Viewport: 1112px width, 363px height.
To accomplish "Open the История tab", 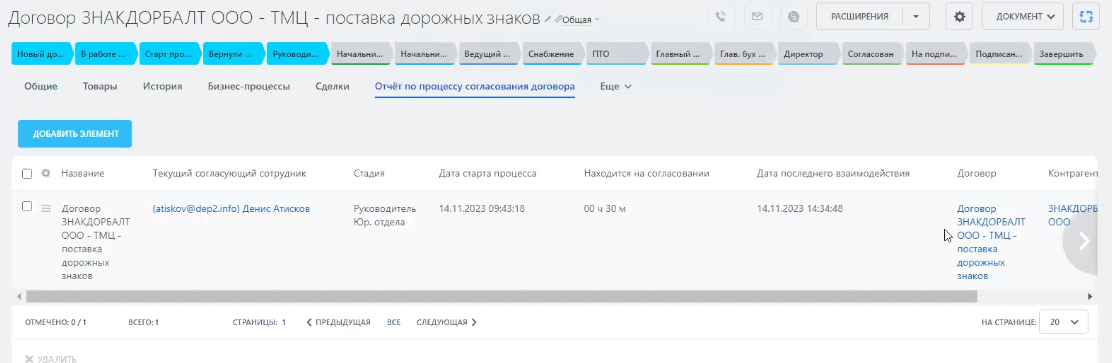I will tap(162, 86).
